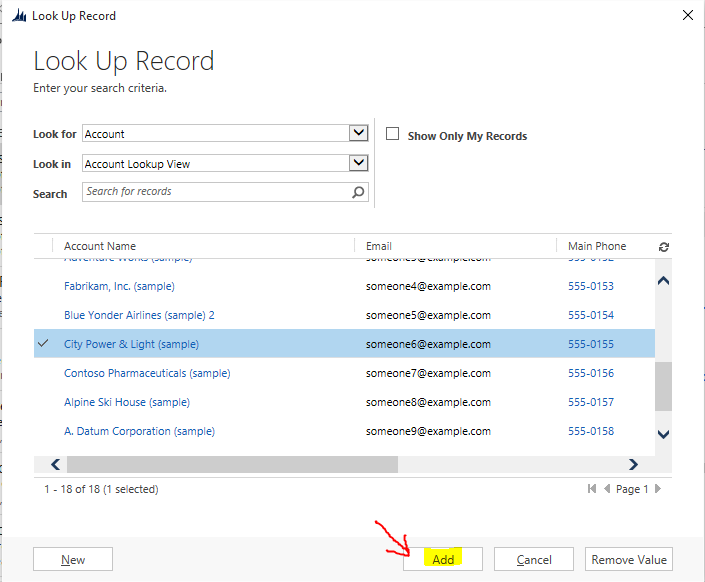Enable Show Only My Records checkbox
The width and height of the screenshot is (705, 582).
tap(392, 134)
